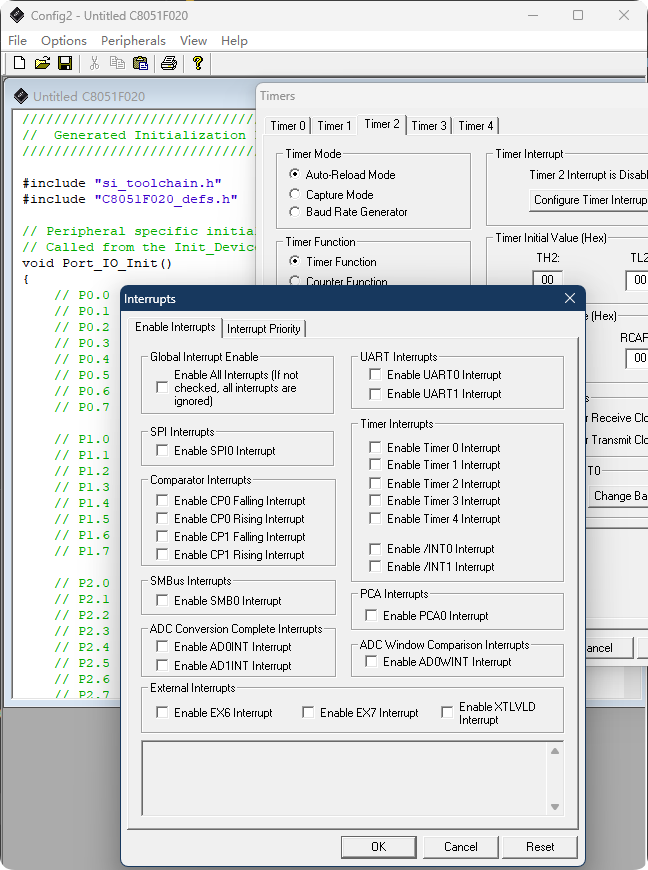Click the Save floppy disk icon
The width and height of the screenshot is (648, 870).
pyautogui.click(x=65, y=63)
